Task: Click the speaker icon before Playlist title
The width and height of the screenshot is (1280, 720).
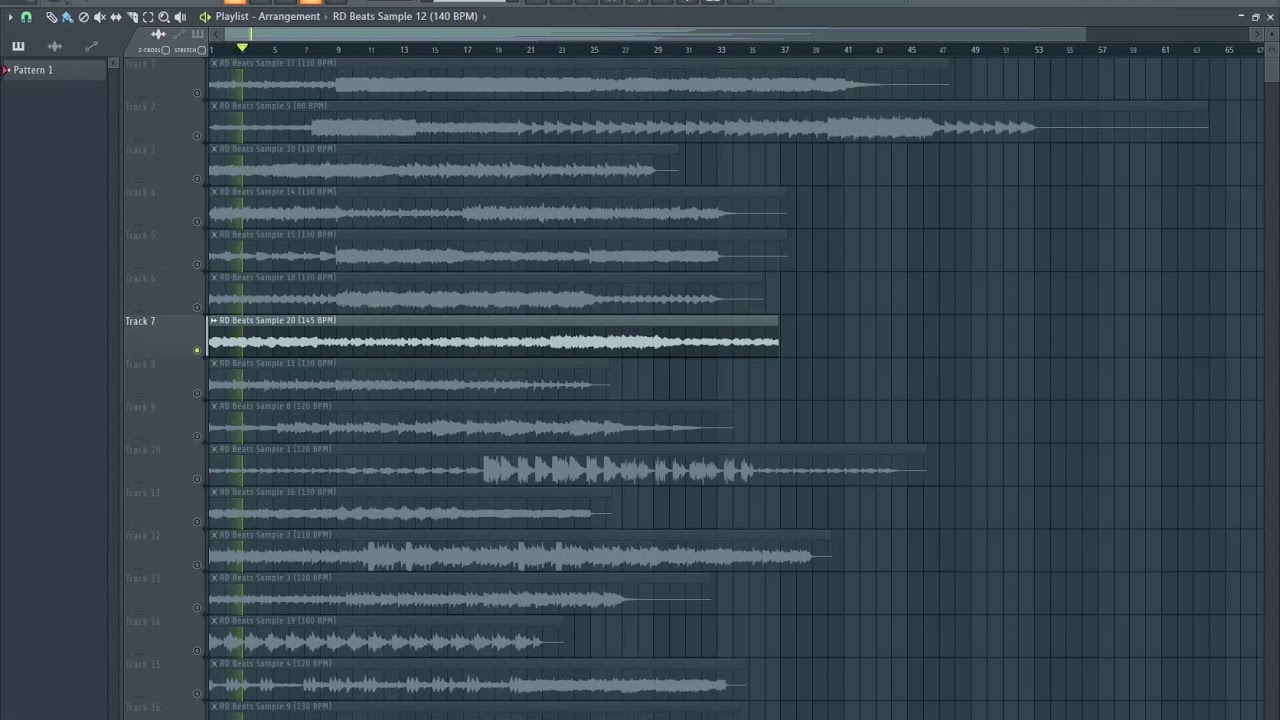Action: 205,17
